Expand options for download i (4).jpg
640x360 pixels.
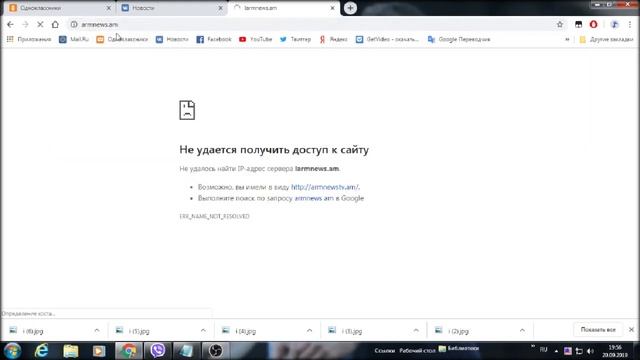click(309, 331)
